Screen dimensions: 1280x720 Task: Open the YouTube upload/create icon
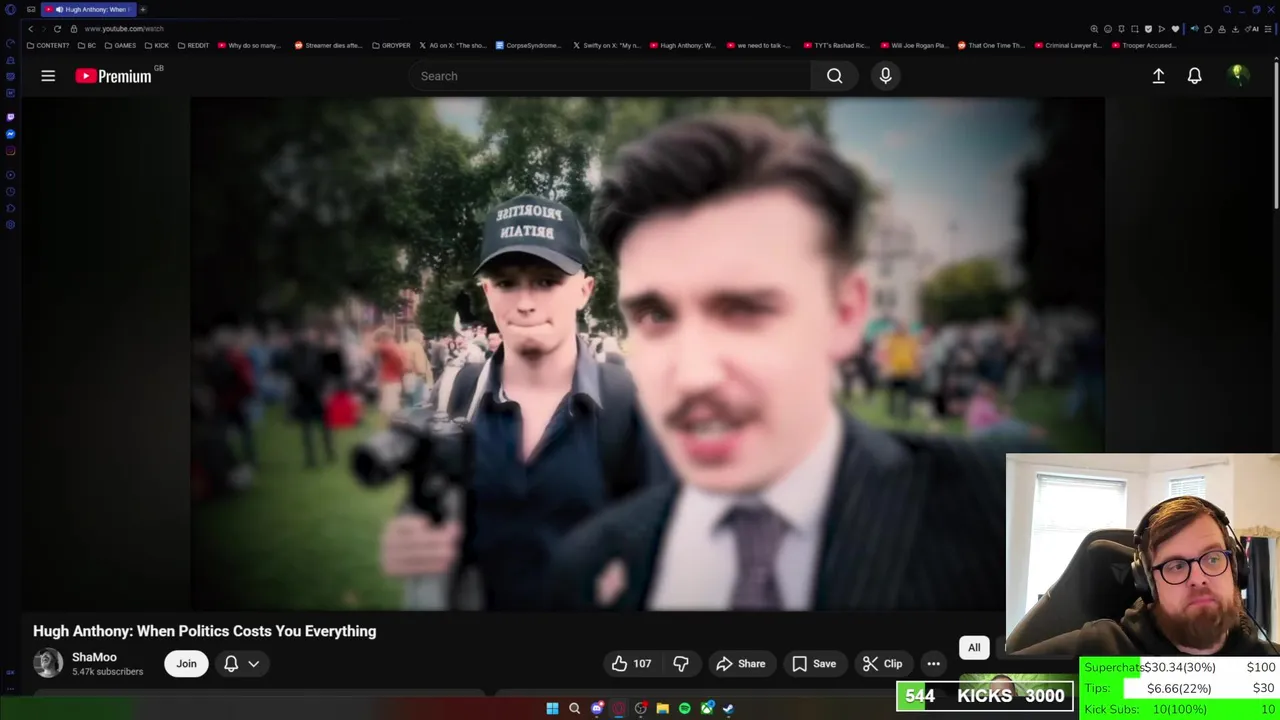pos(1158,76)
